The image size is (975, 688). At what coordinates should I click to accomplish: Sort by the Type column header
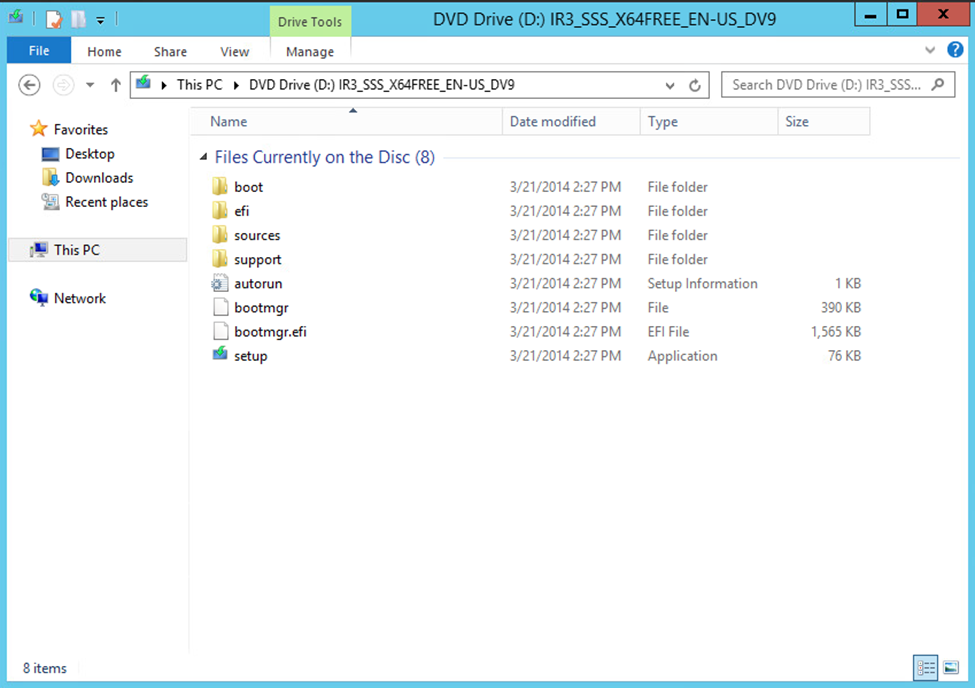point(709,121)
